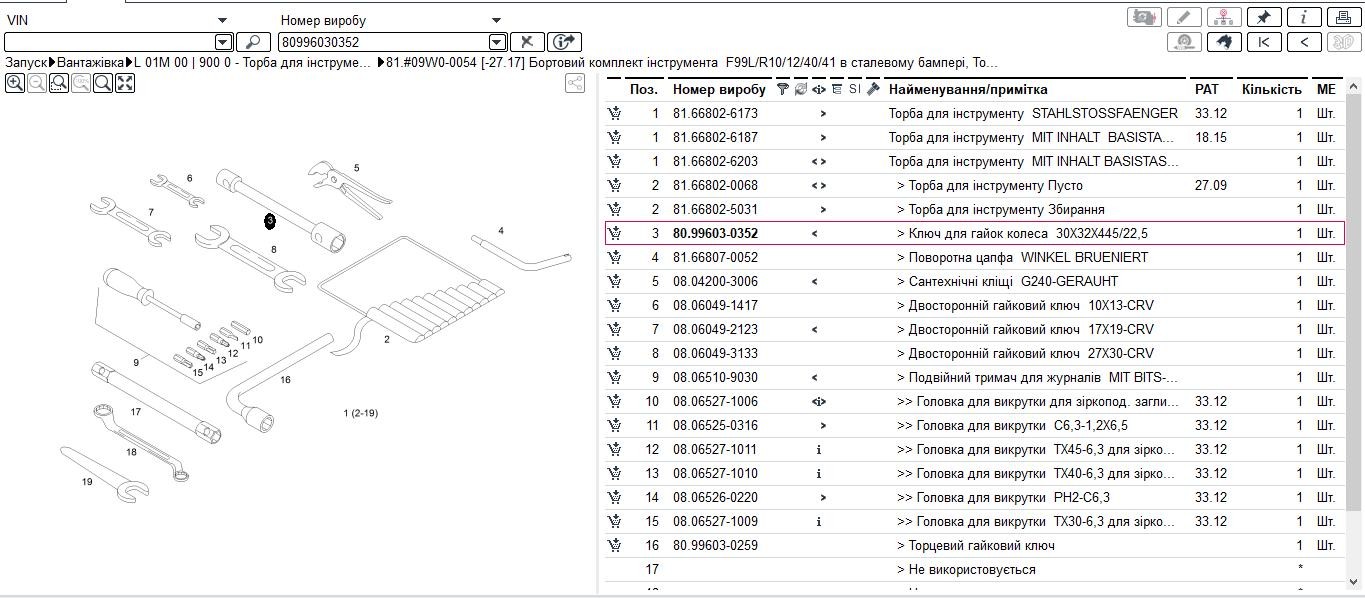
Task: Click breadcrumb Вантажівка
Action: [92, 63]
